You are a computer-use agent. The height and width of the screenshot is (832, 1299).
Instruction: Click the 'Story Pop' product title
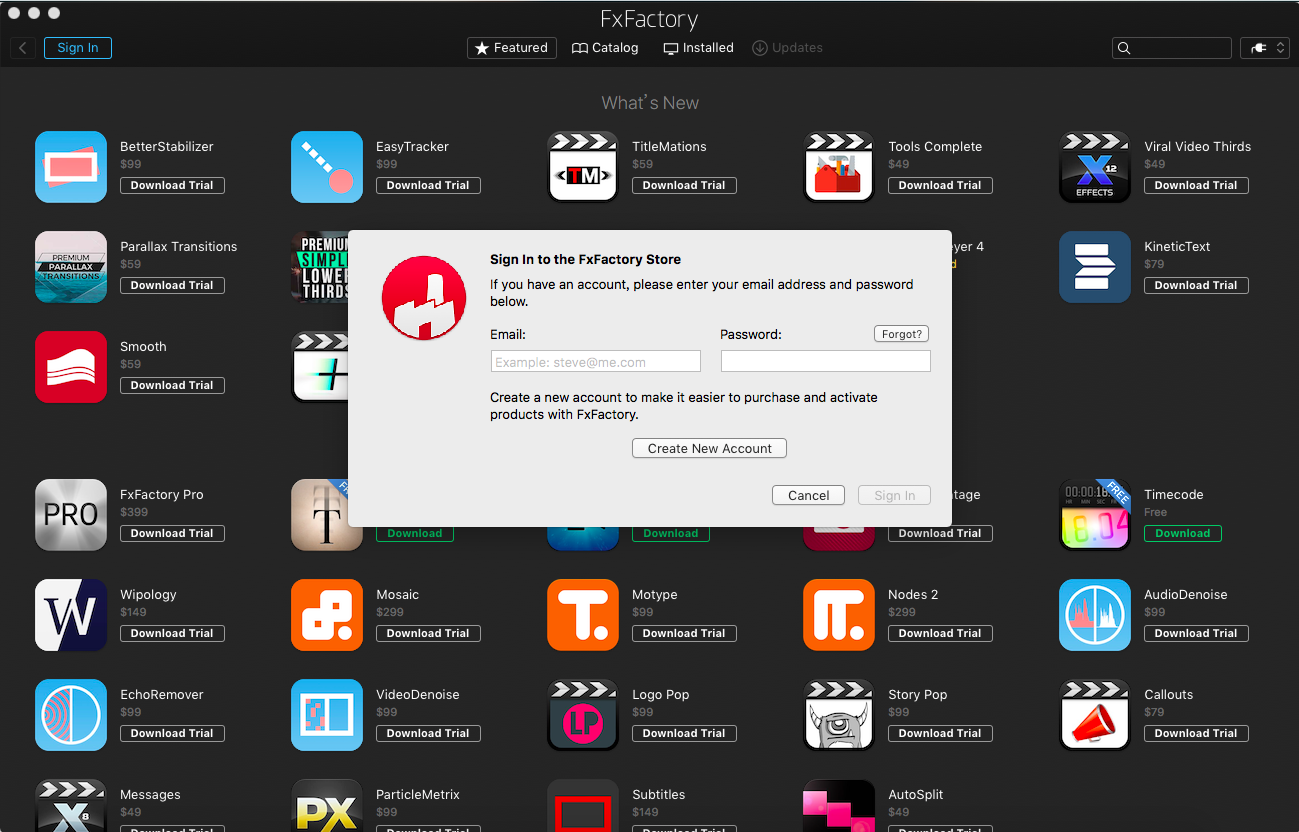[917, 694]
